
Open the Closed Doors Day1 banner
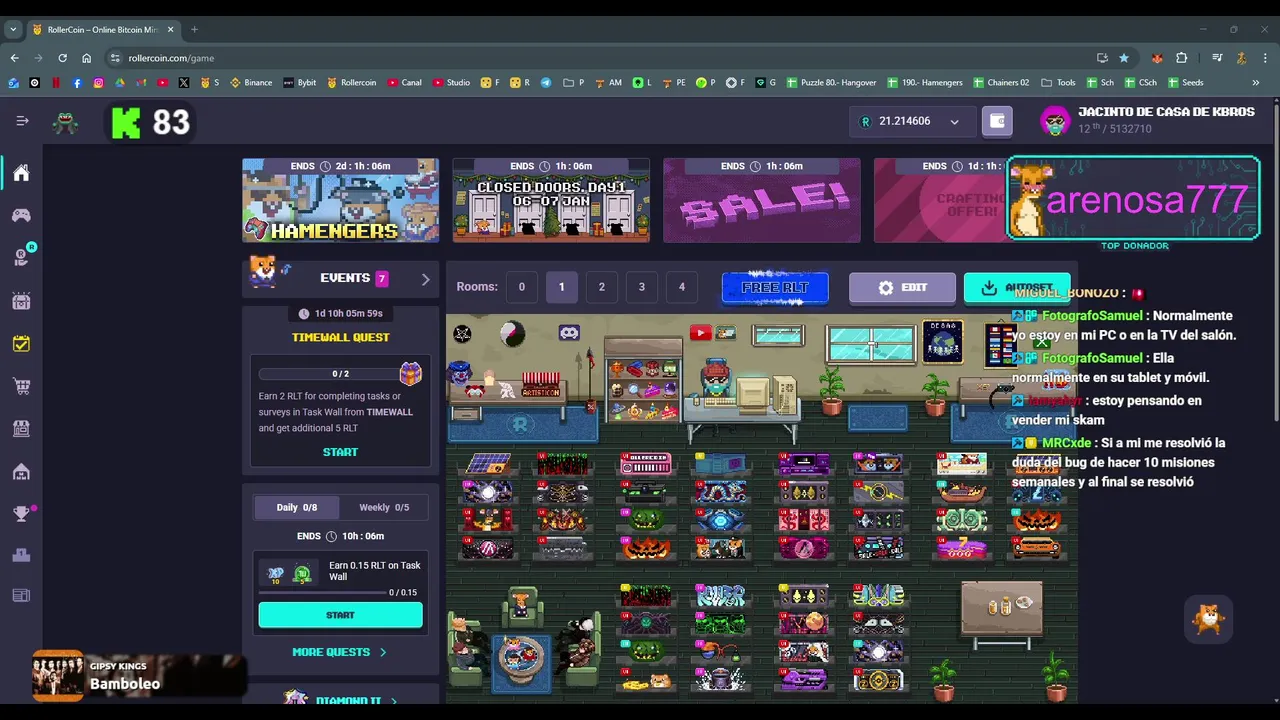coord(551,200)
